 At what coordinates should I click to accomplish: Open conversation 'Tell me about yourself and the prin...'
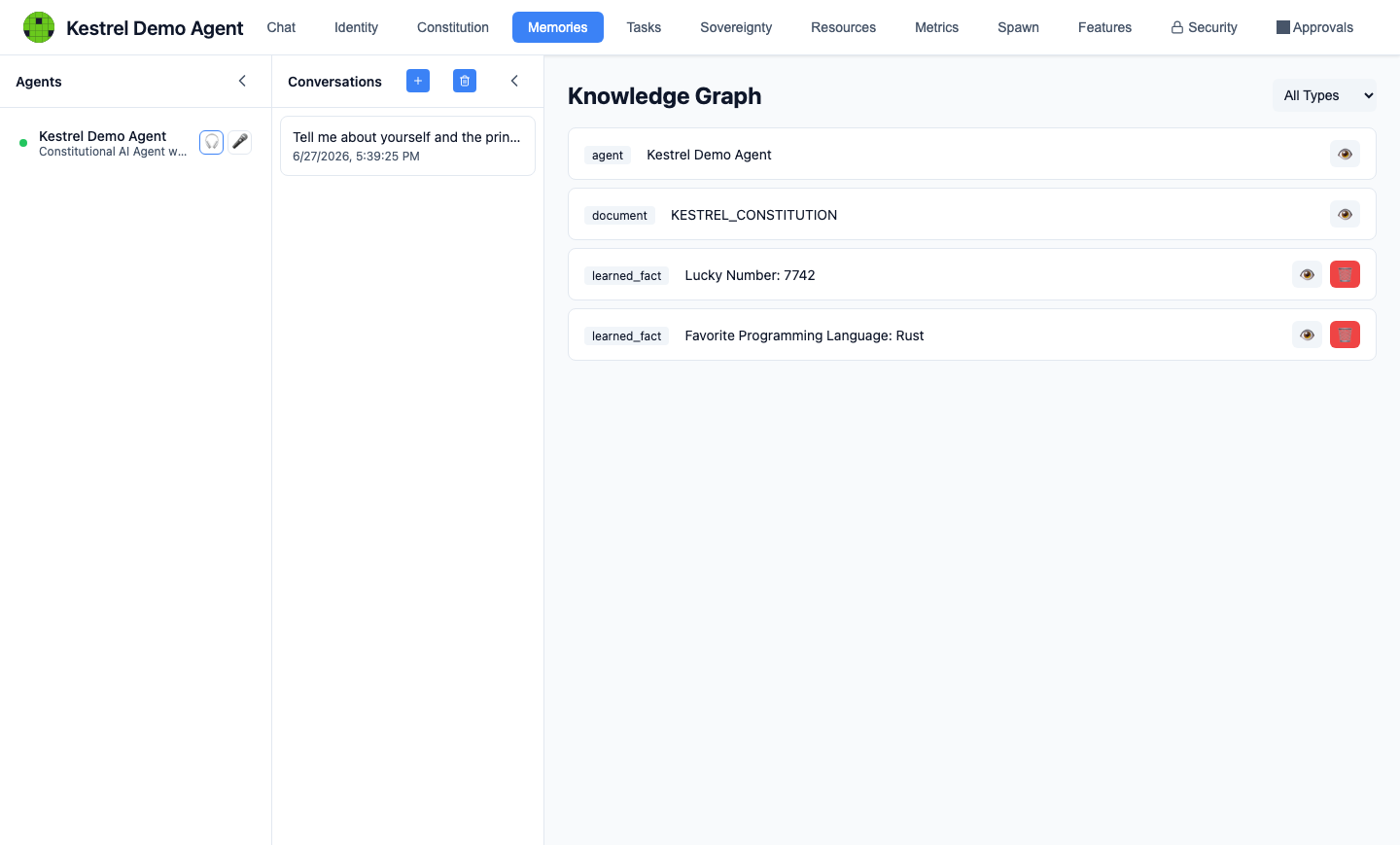coord(407,146)
